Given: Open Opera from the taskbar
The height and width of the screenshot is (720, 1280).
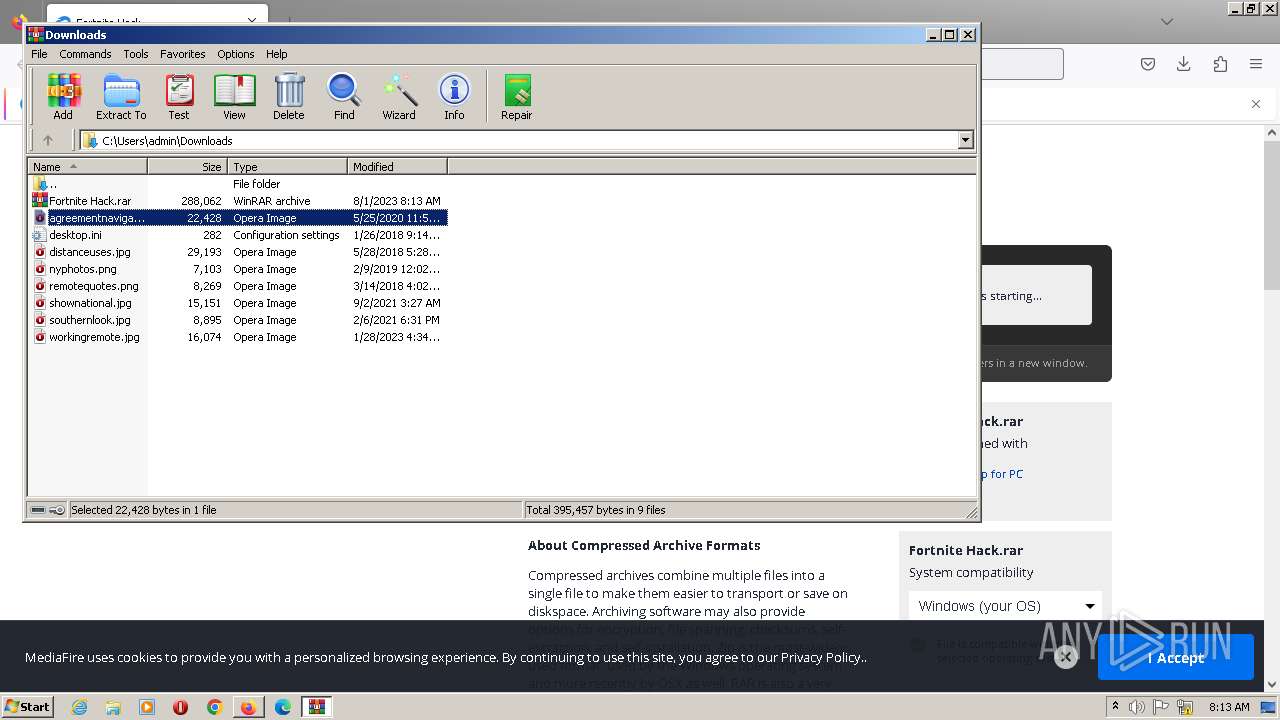Looking at the screenshot, I should [x=181, y=707].
